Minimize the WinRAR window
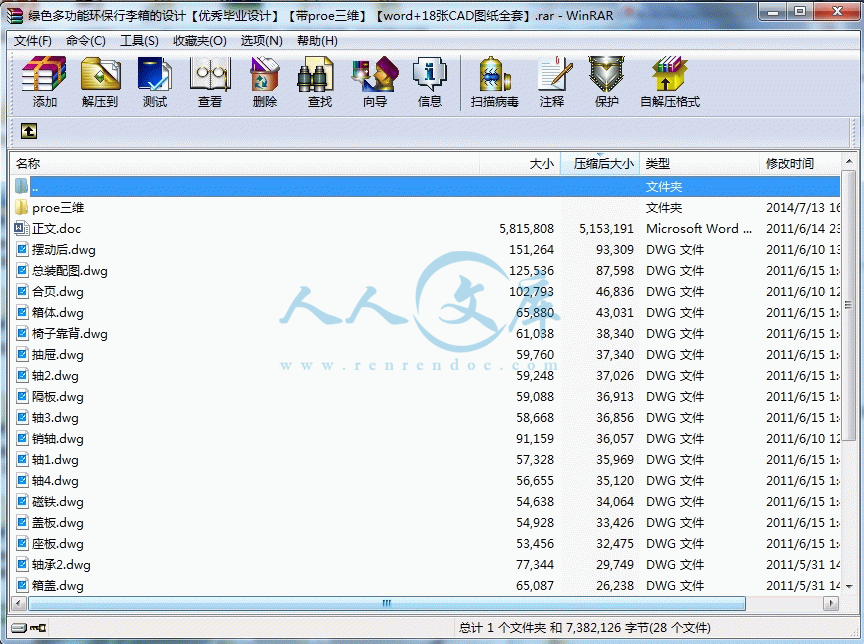 coord(773,12)
